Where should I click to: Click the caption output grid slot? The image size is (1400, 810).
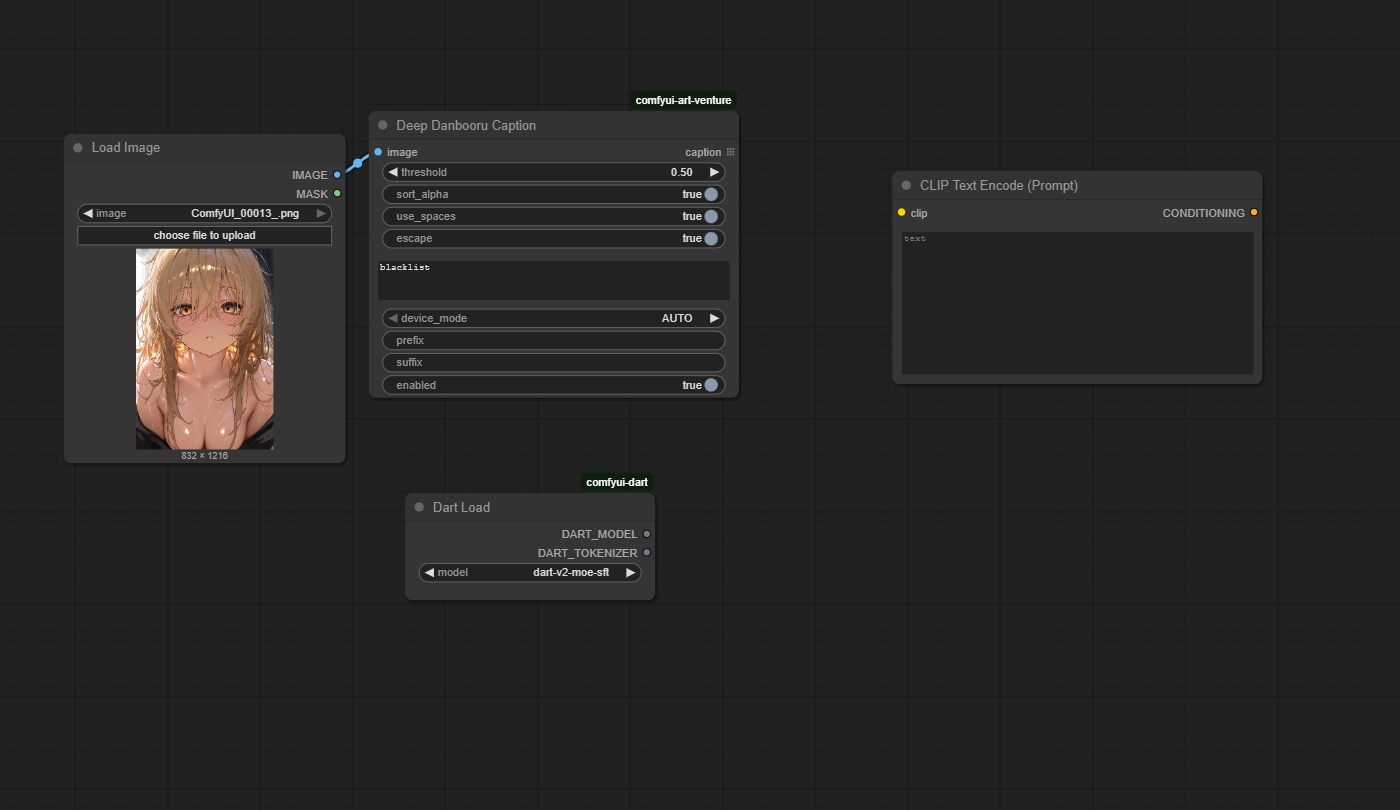[730, 152]
